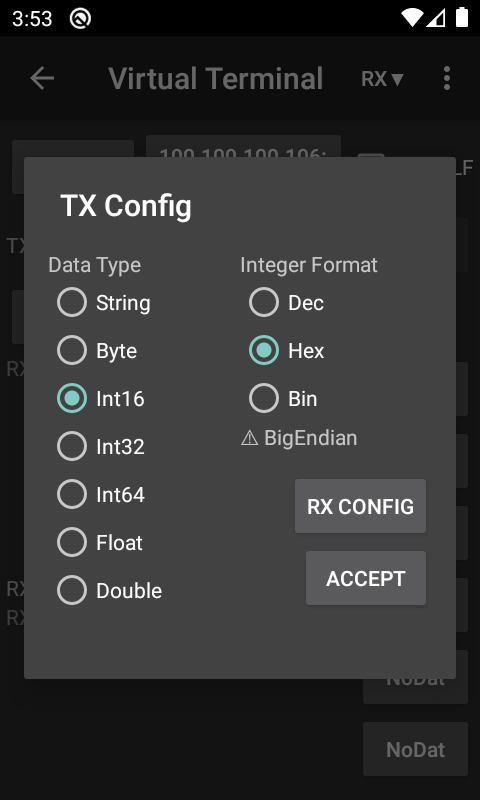Image resolution: width=480 pixels, height=800 pixels.
Task: Select Float data type
Action: (100, 542)
